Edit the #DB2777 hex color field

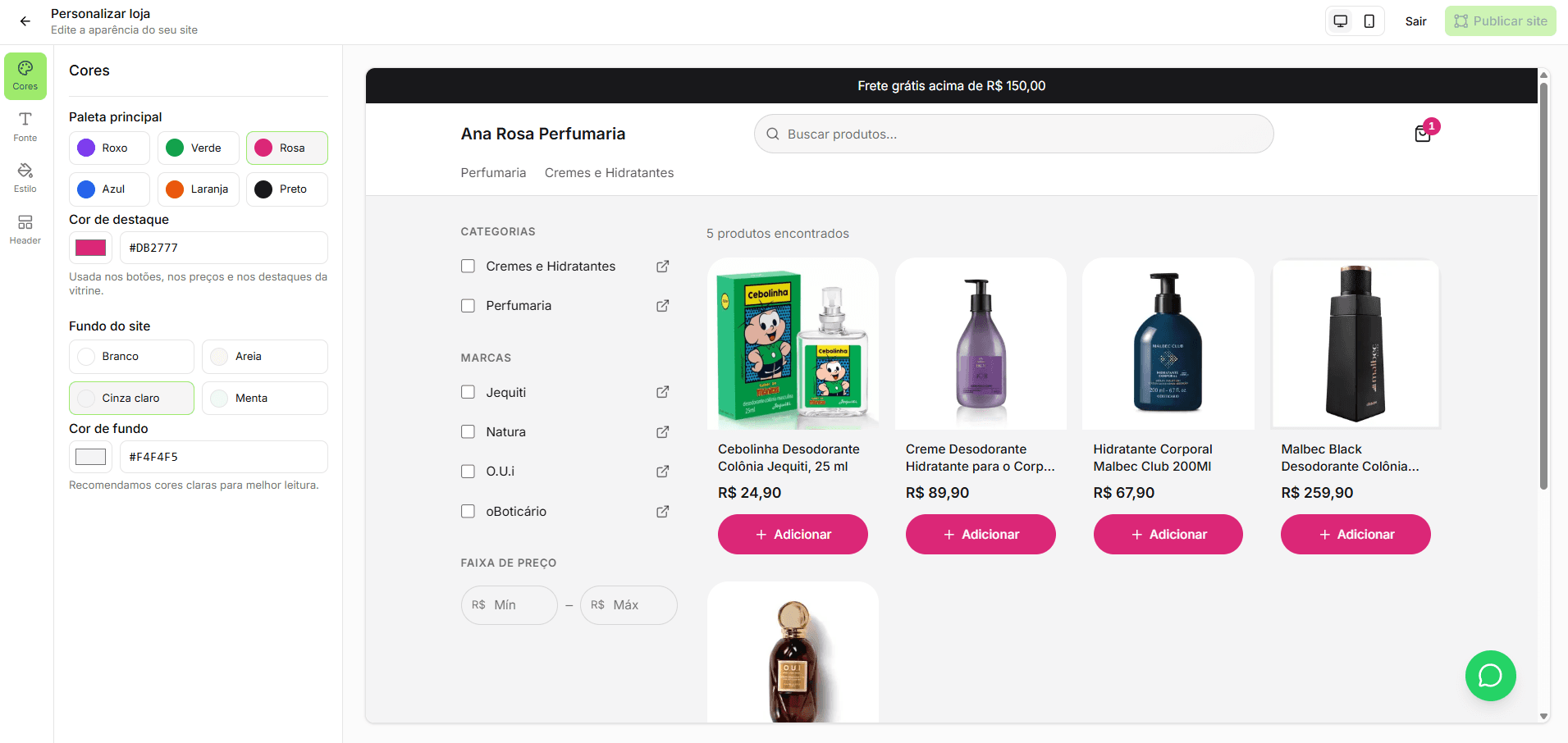point(224,248)
